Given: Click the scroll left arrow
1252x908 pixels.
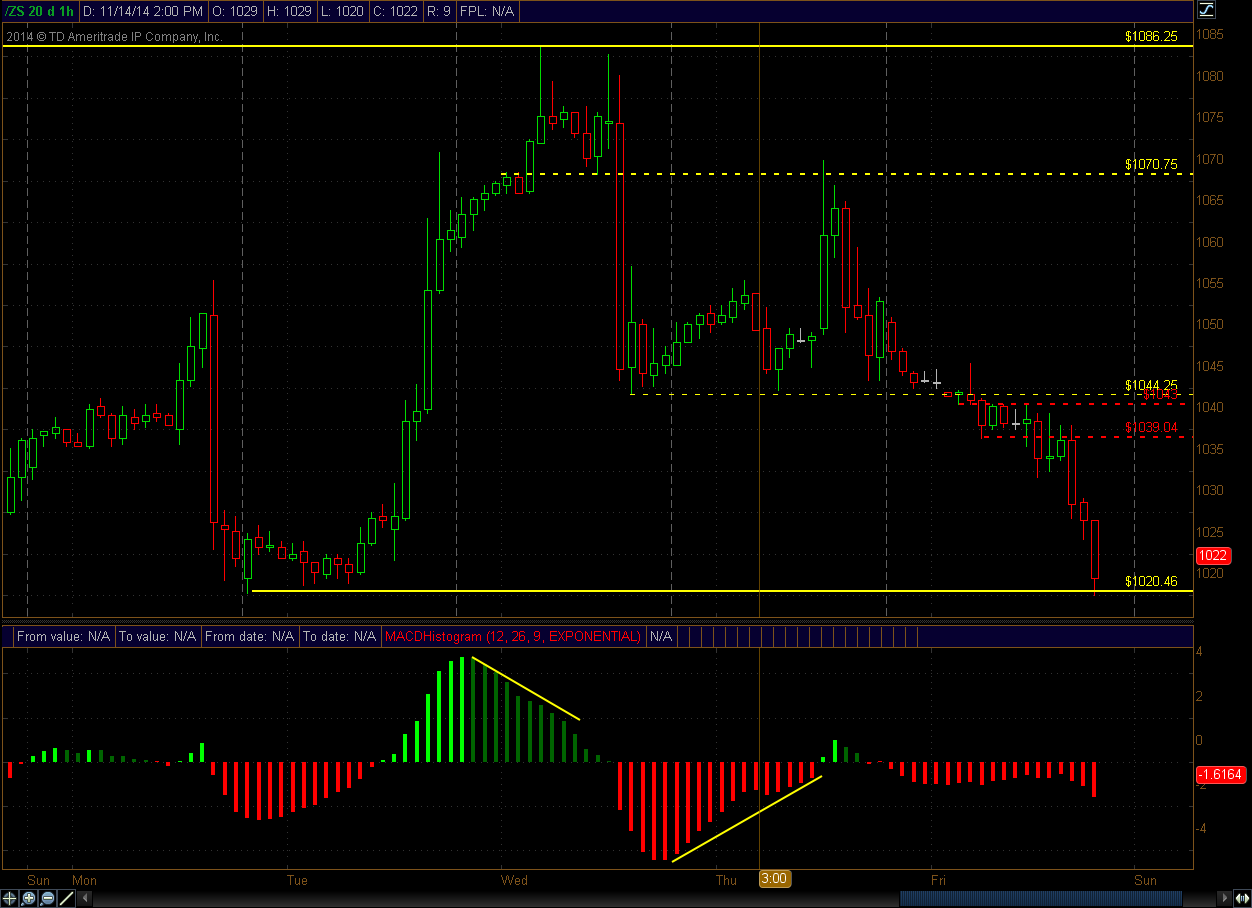Looking at the screenshot, I should 85,898.
